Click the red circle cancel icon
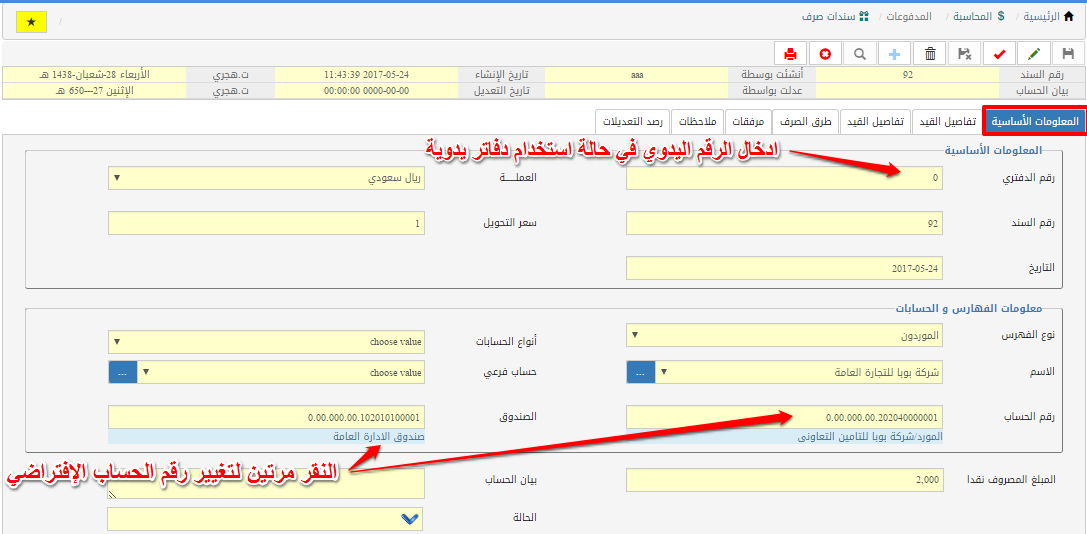The height and width of the screenshot is (534, 1087). 825,54
